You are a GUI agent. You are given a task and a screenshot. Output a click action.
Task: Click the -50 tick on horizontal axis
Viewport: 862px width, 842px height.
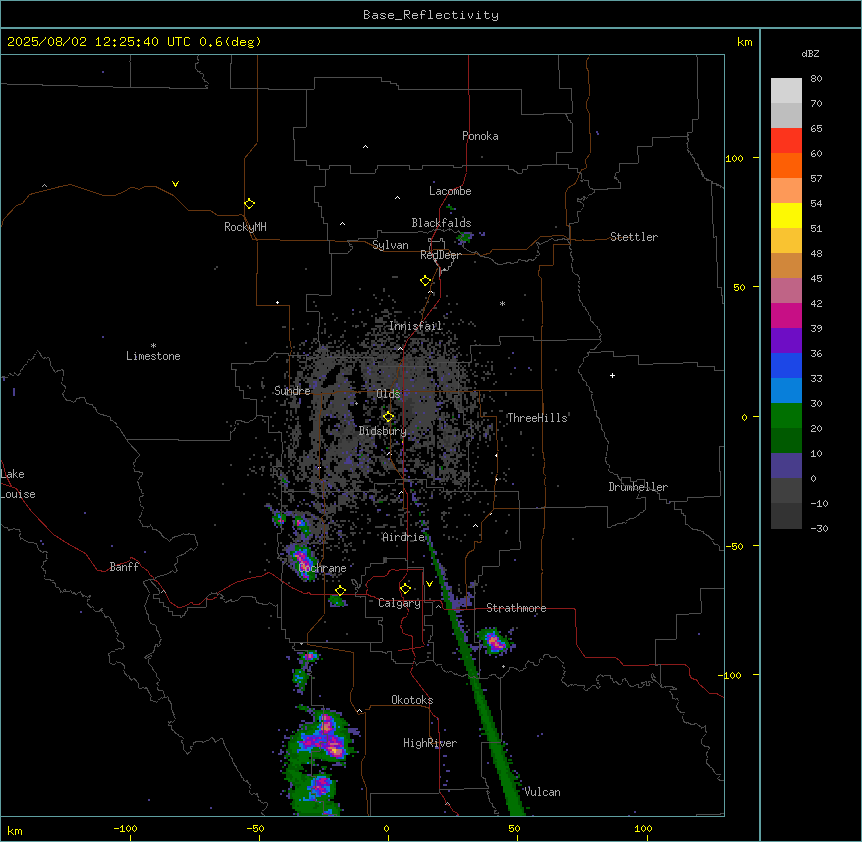pyautogui.click(x=255, y=828)
